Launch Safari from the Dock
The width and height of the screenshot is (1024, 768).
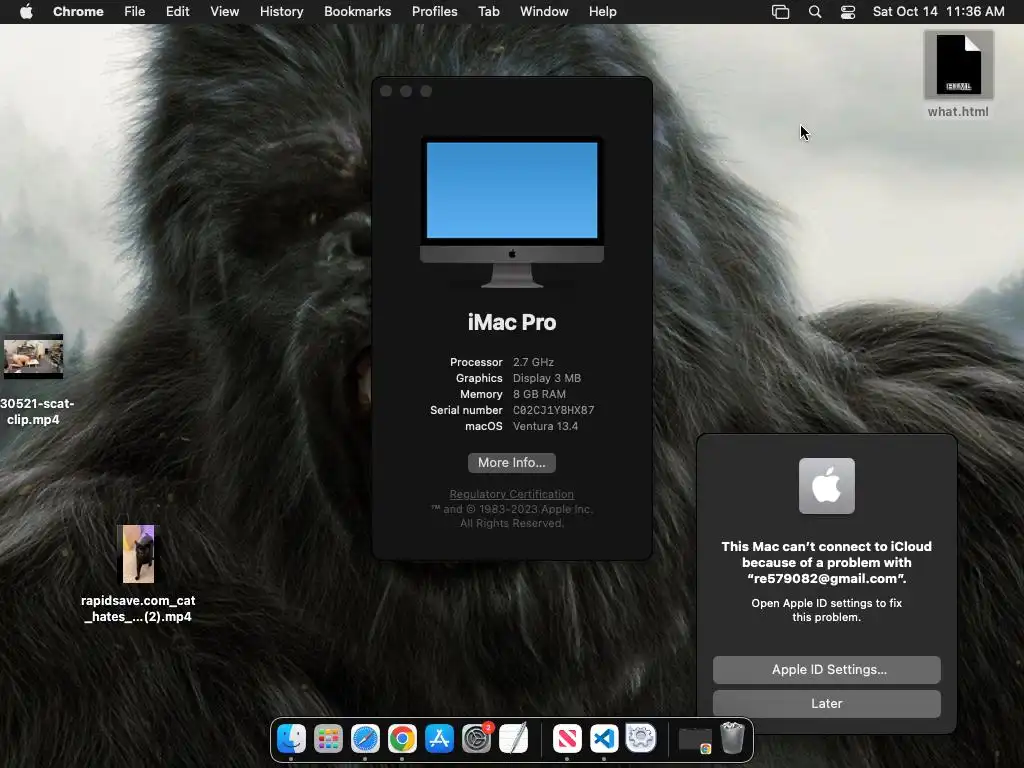(x=365, y=739)
